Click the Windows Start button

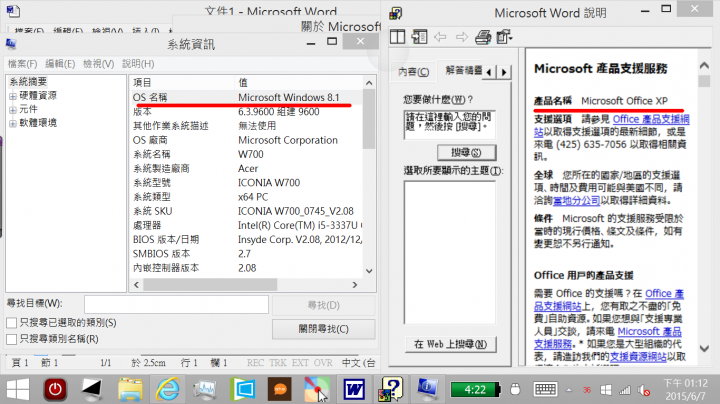click(x=18, y=389)
